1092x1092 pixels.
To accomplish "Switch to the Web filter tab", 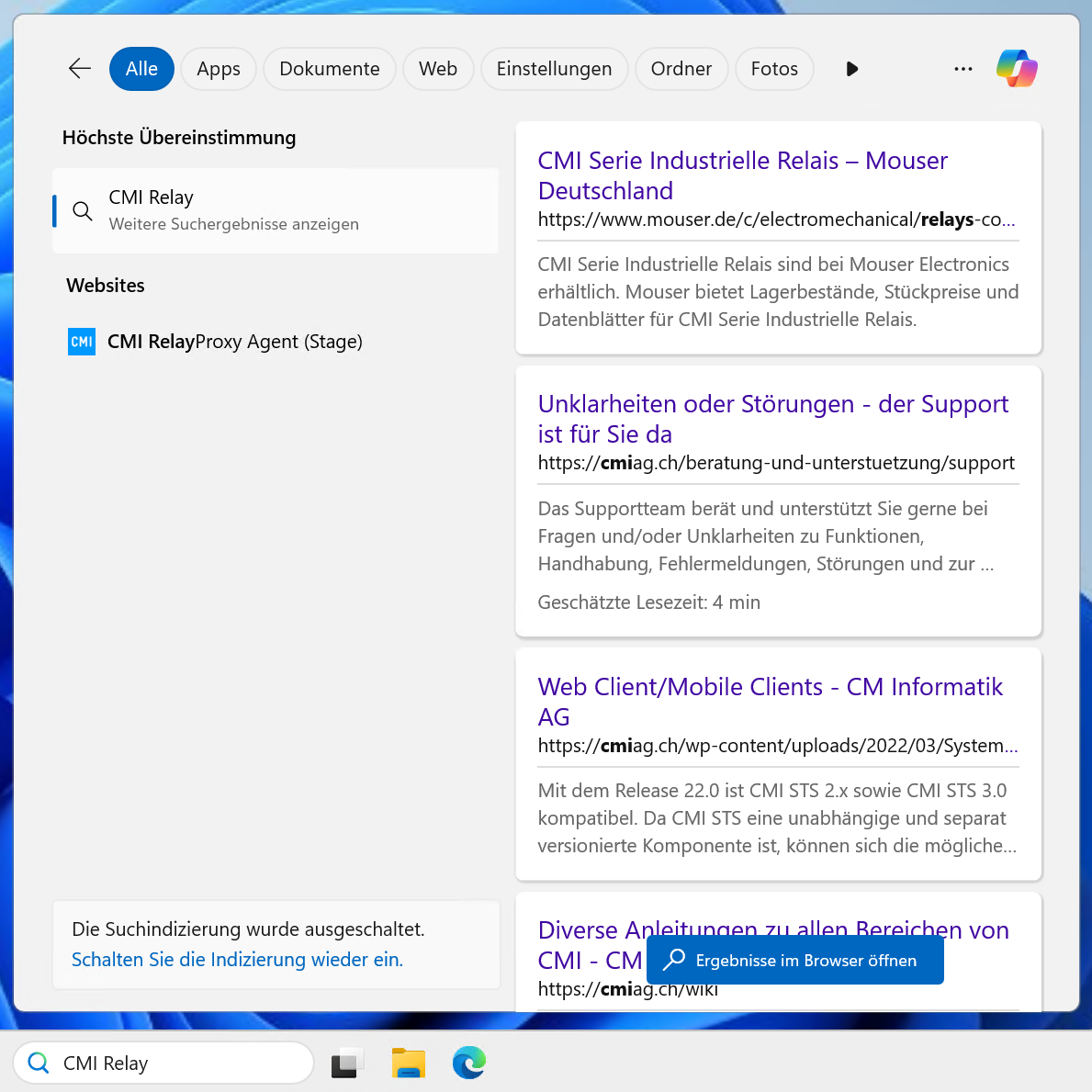I will [x=438, y=69].
